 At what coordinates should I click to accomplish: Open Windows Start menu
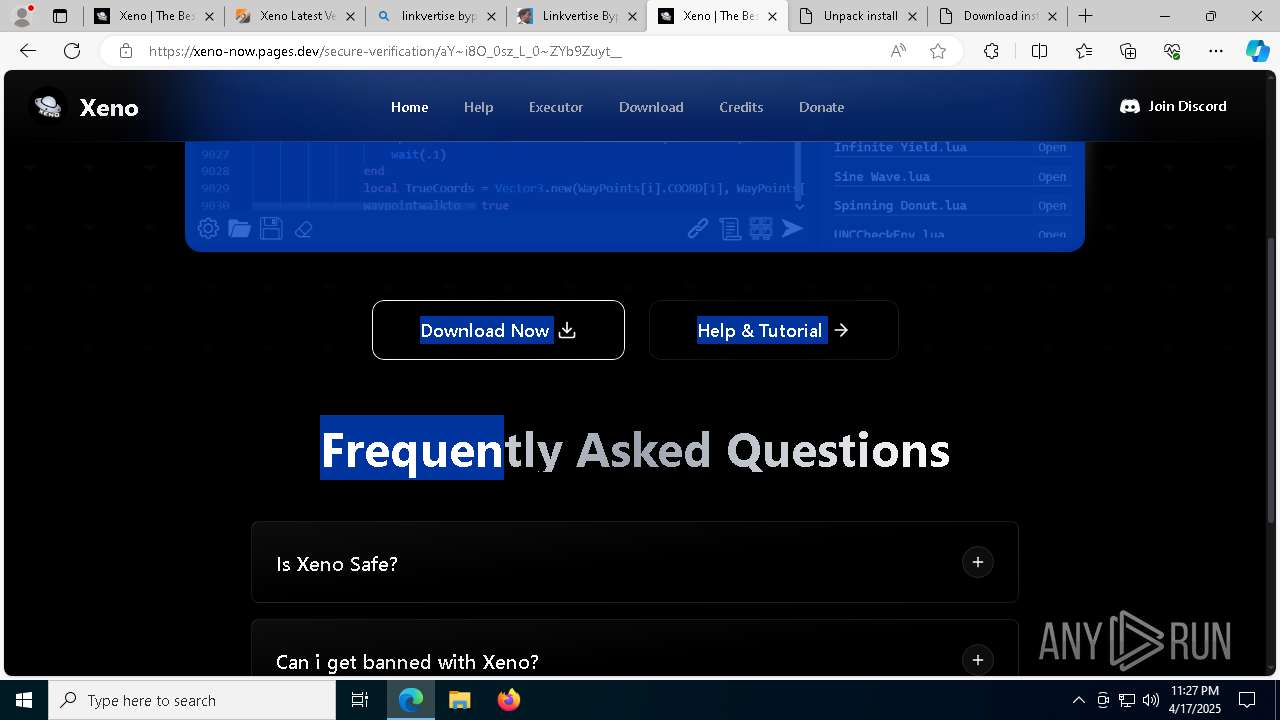(24, 700)
